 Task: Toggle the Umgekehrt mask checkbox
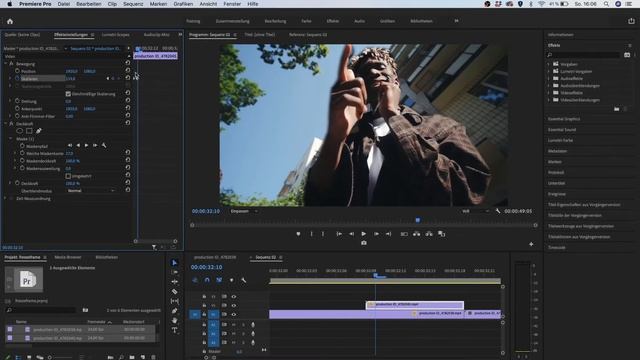[68, 176]
